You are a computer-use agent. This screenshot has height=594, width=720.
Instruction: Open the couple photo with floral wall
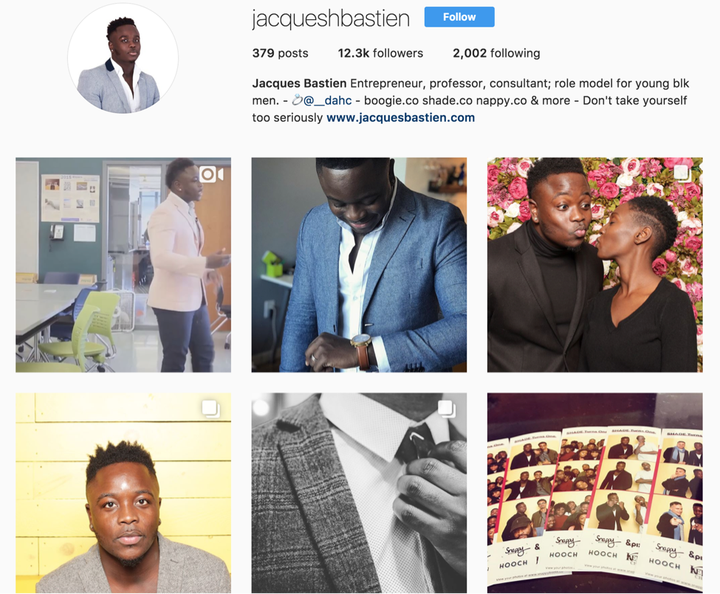point(595,265)
